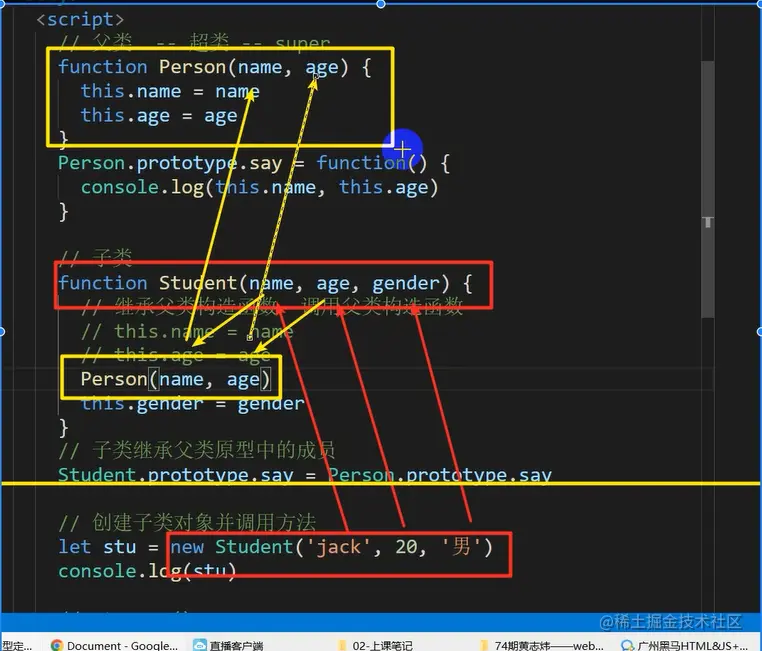Click the '// 继承父类构造函数' comment line
Viewport: 762px width, 651px height.
tap(272, 307)
